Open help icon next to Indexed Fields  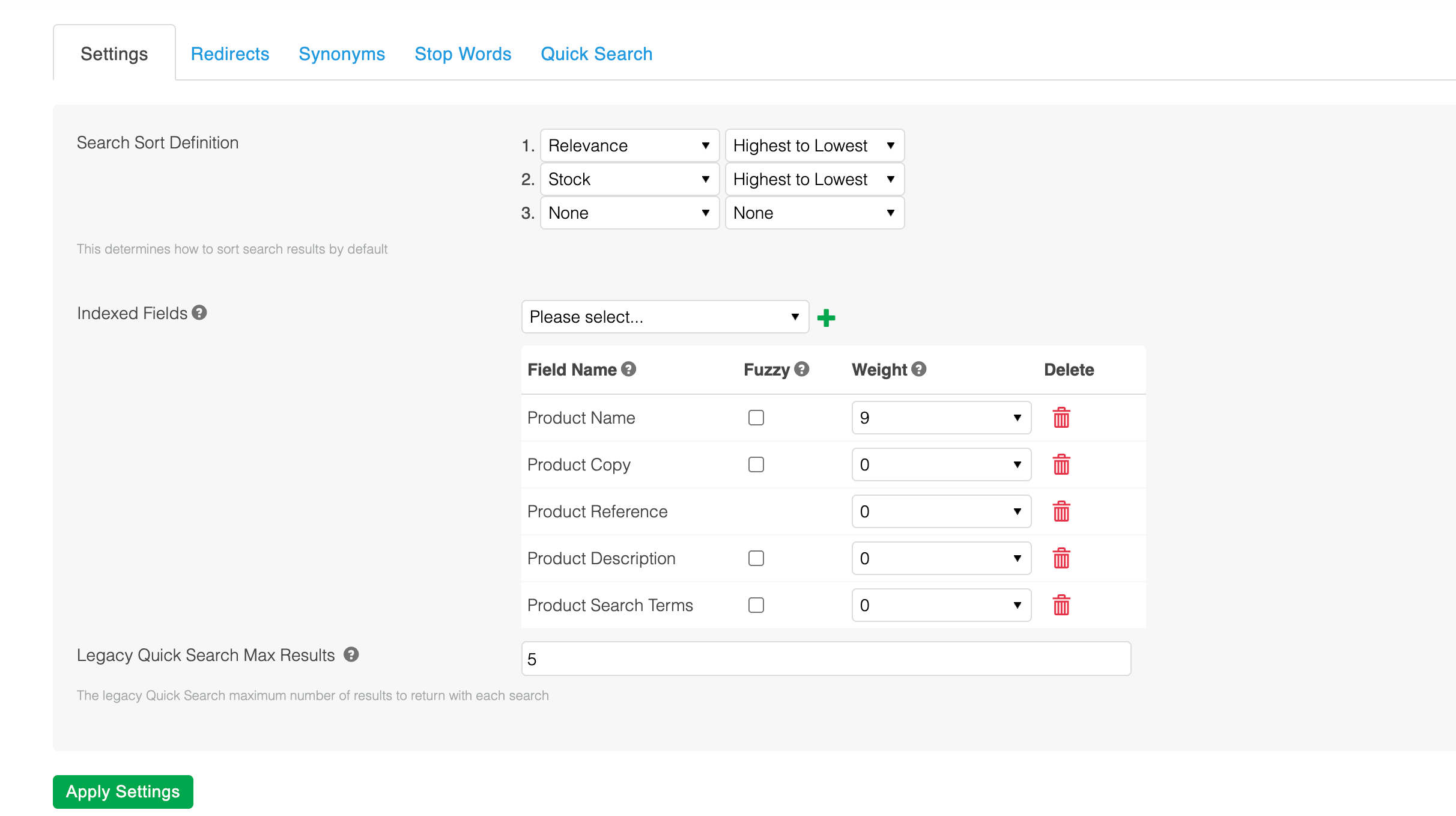[x=199, y=312]
